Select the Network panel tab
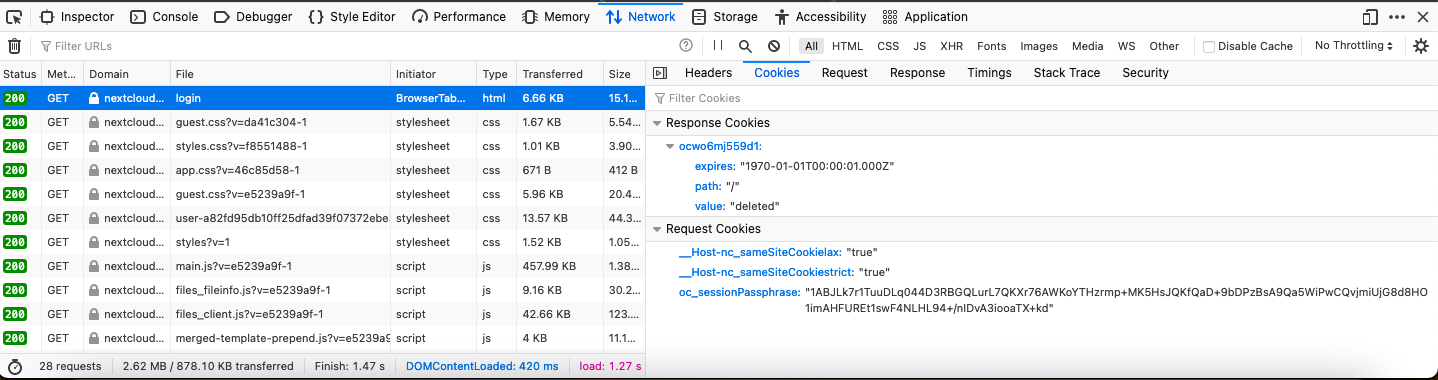The height and width of the screenshot is (380, 1438). click(641, 17)
